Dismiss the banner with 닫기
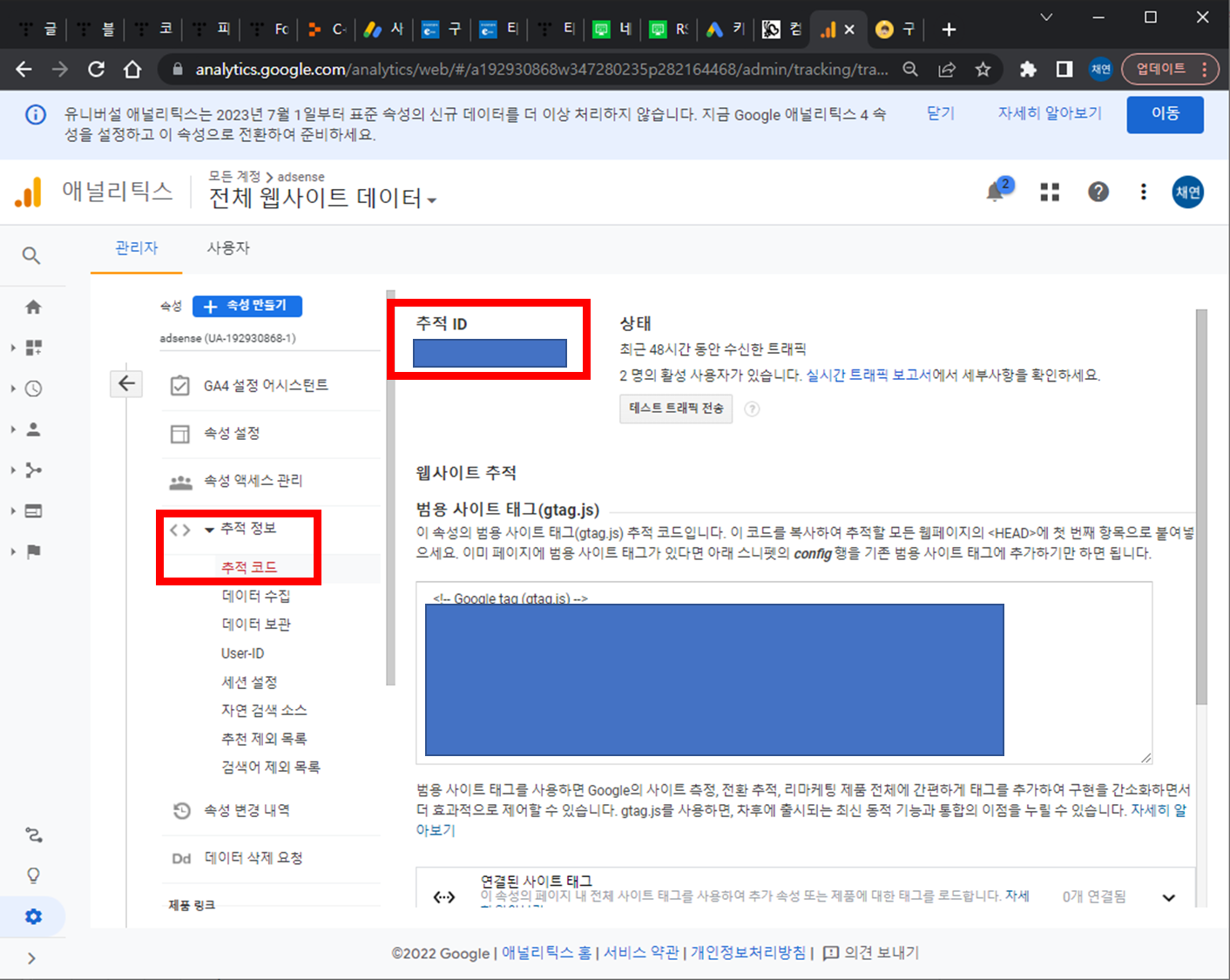The width and height of the screenshot is (1230, 980). (x=941, y=113)
